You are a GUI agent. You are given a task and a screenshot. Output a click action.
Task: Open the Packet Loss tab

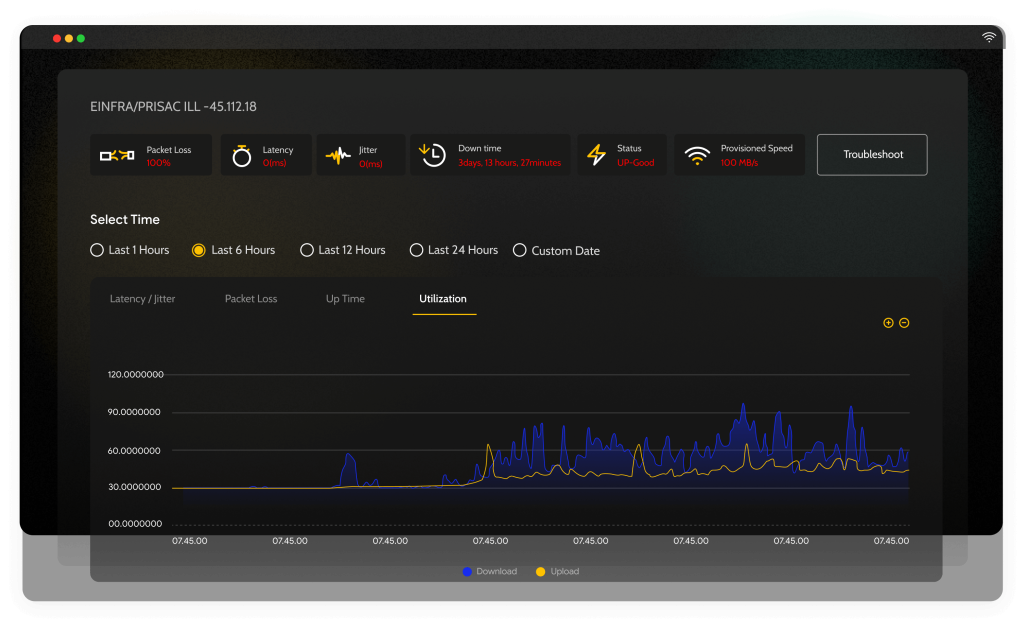[251, 298]
